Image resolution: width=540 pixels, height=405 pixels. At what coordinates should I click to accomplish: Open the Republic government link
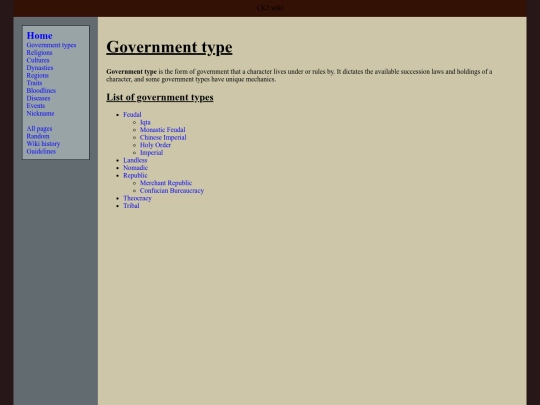[135, 175]
